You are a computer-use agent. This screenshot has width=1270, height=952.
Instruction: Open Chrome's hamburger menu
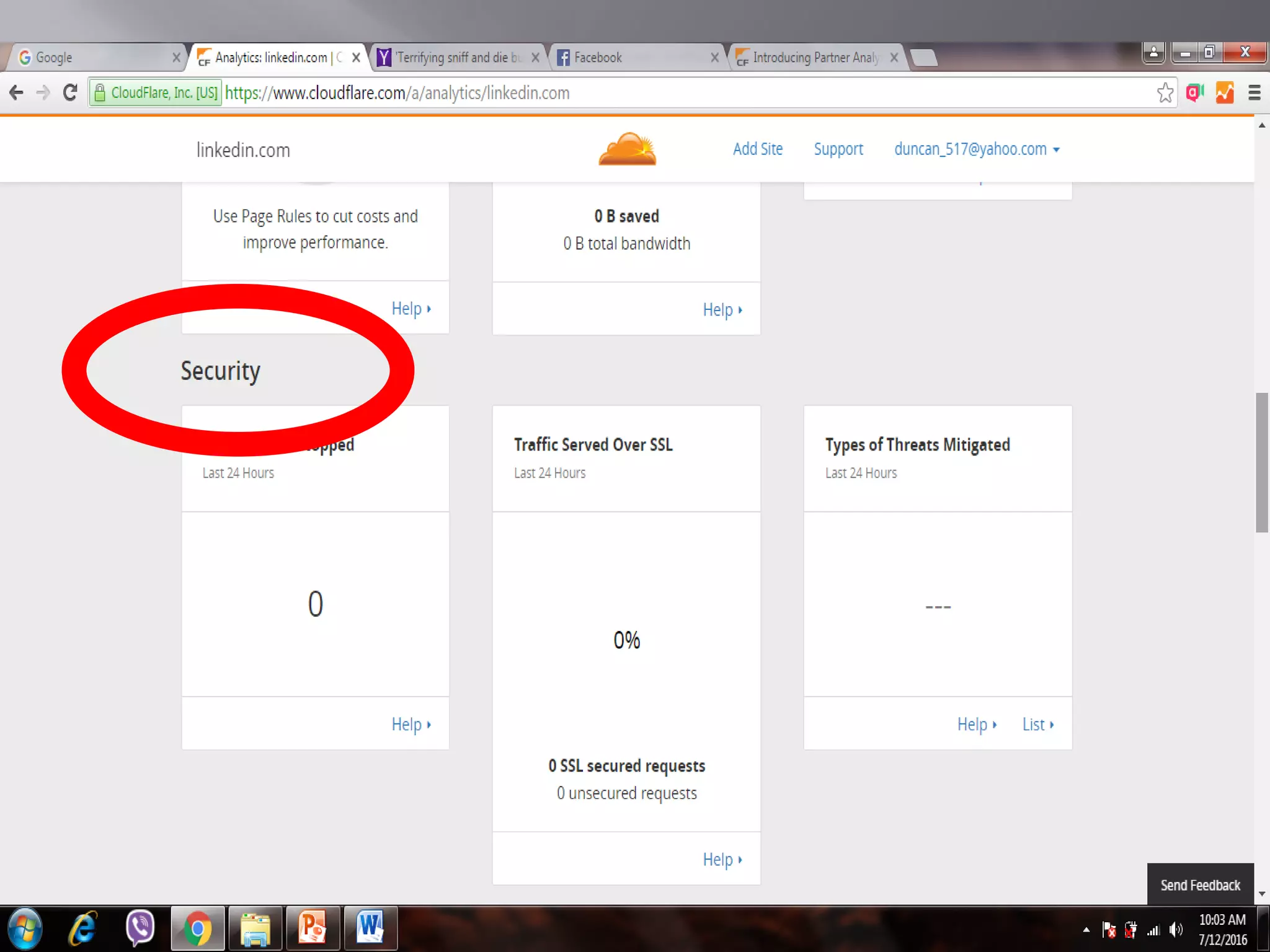(1254, 93)
